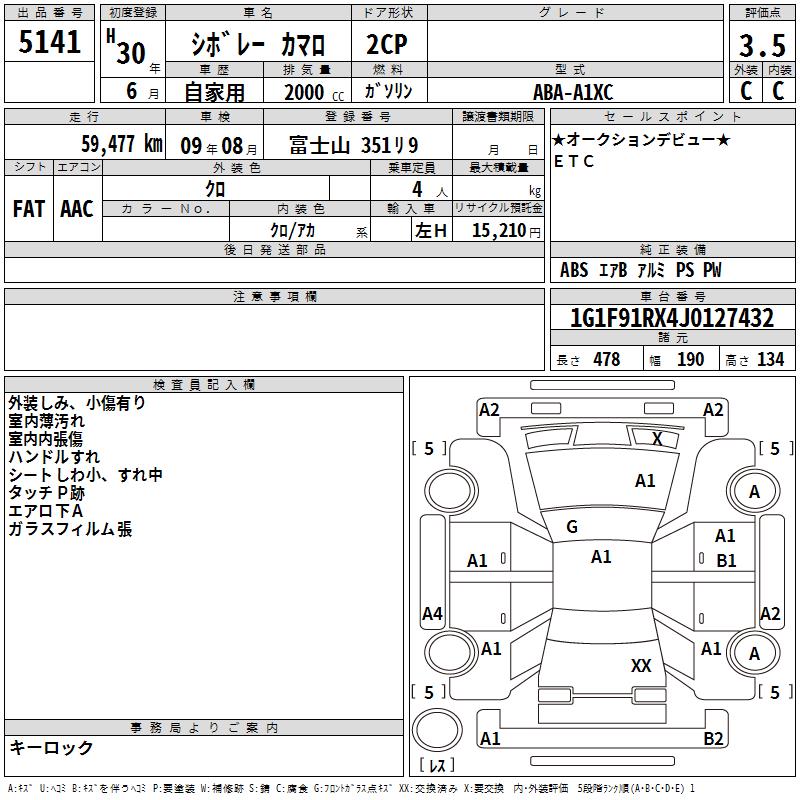Click the shift type FAT
Image resolution: width=800 pixels, height=800 pixels.
point(29,209)
